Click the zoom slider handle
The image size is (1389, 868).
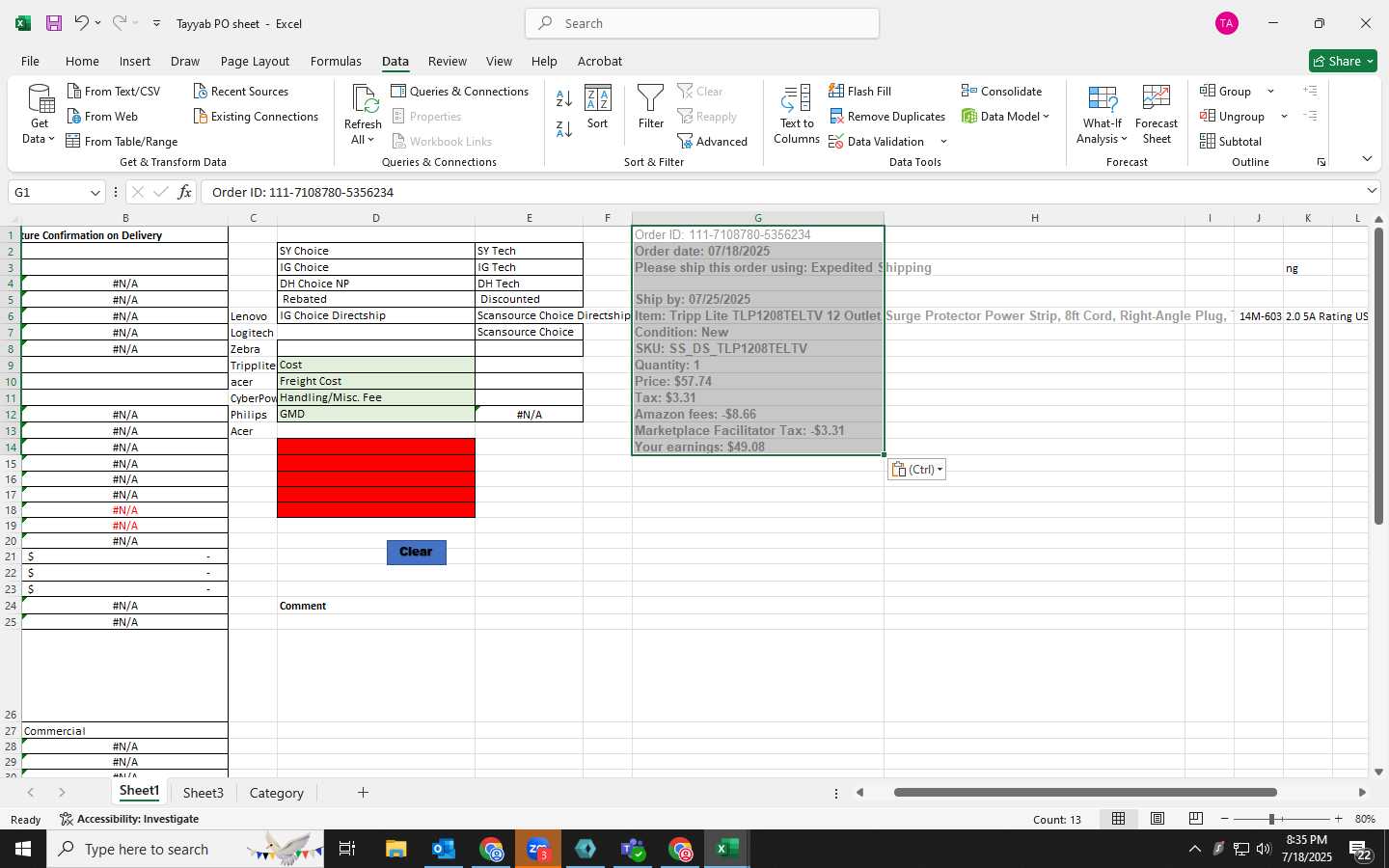click(x=1271, y=819)
